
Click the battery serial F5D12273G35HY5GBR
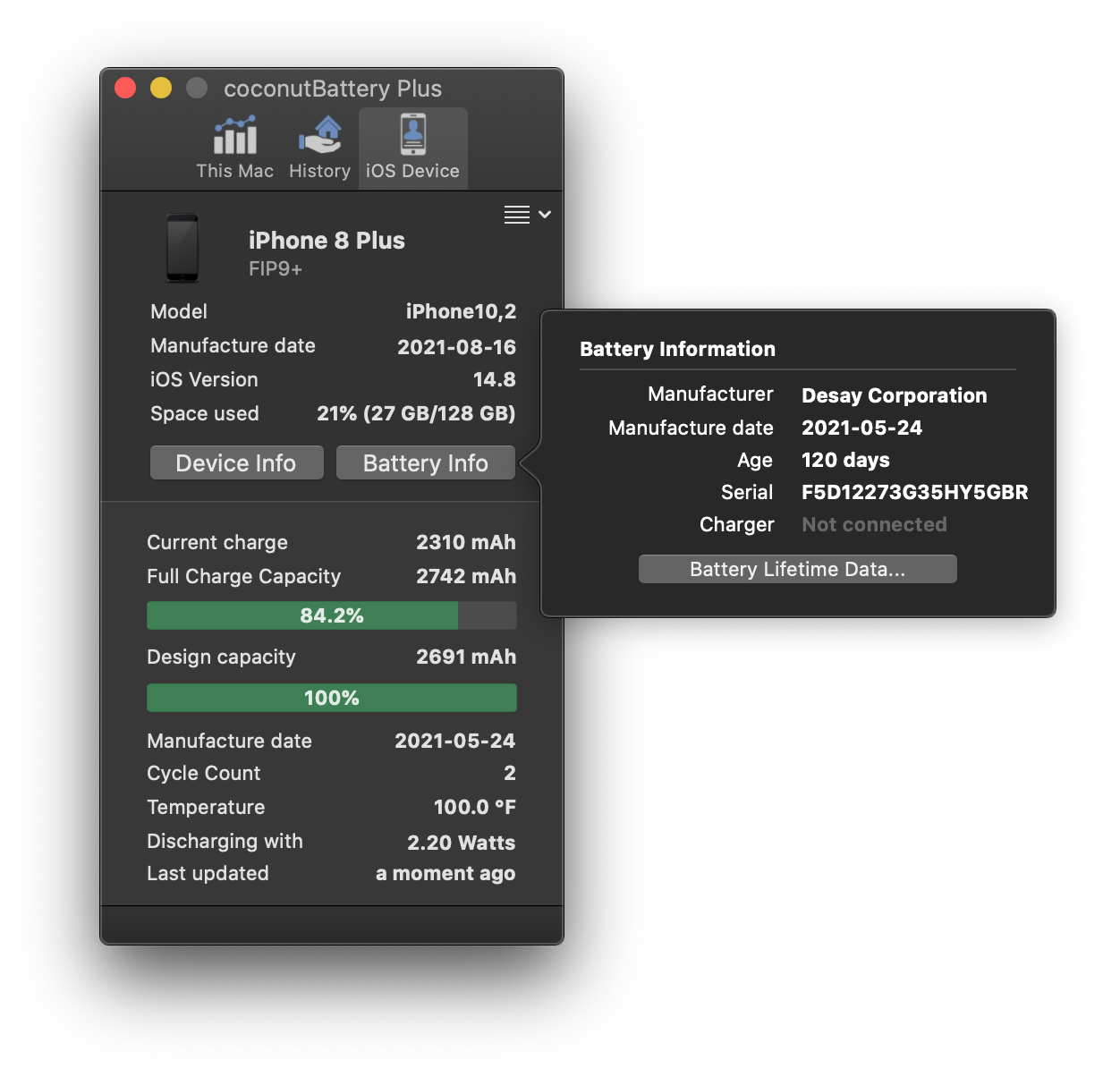915,492
